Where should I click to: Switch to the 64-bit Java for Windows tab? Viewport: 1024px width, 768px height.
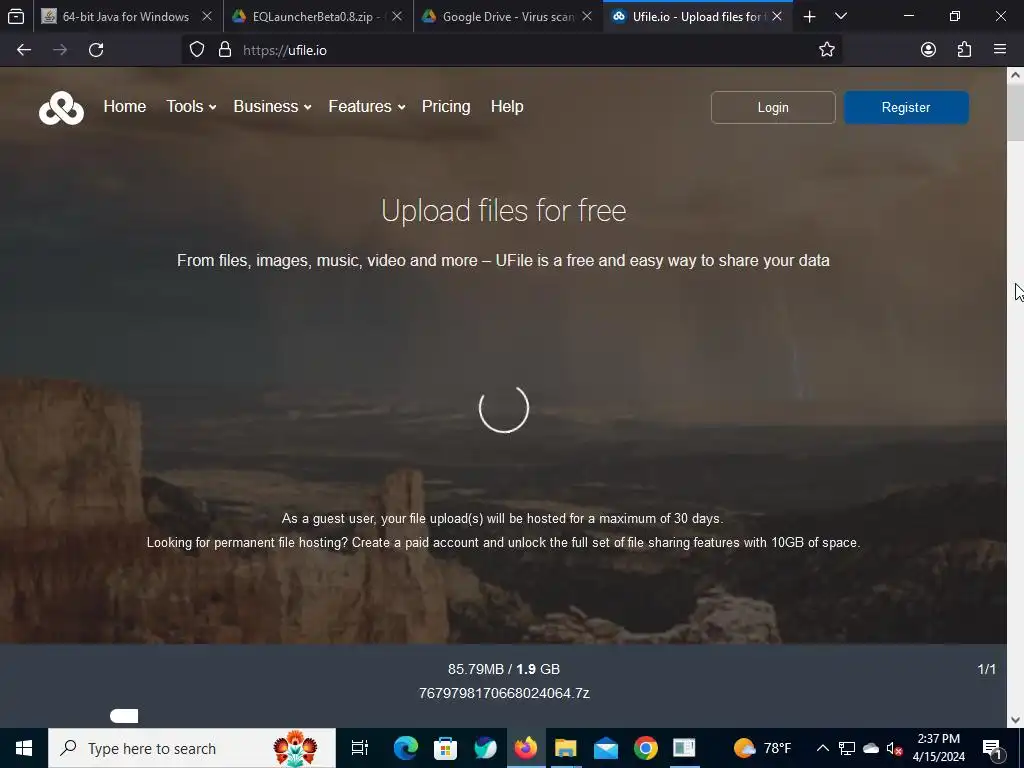coord(127,16)
